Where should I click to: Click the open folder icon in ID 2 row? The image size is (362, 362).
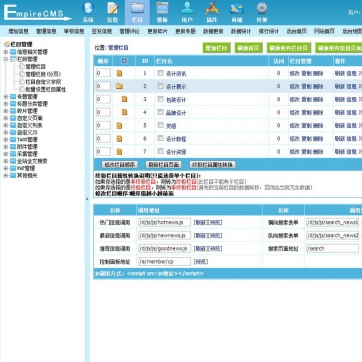coord(119,86)
